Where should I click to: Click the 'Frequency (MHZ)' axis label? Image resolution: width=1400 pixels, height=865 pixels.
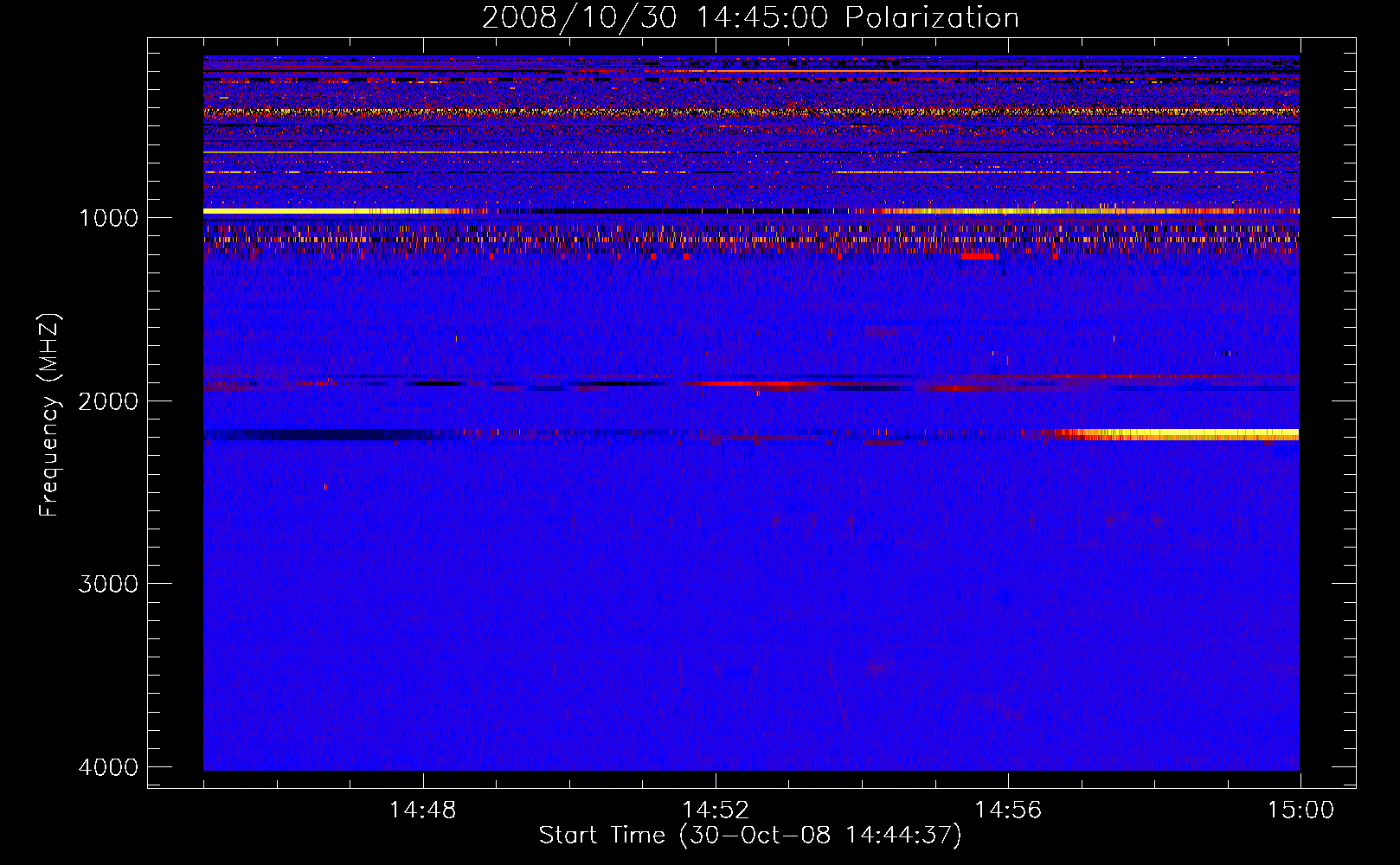pyautogui.click(x=50, y=416)
